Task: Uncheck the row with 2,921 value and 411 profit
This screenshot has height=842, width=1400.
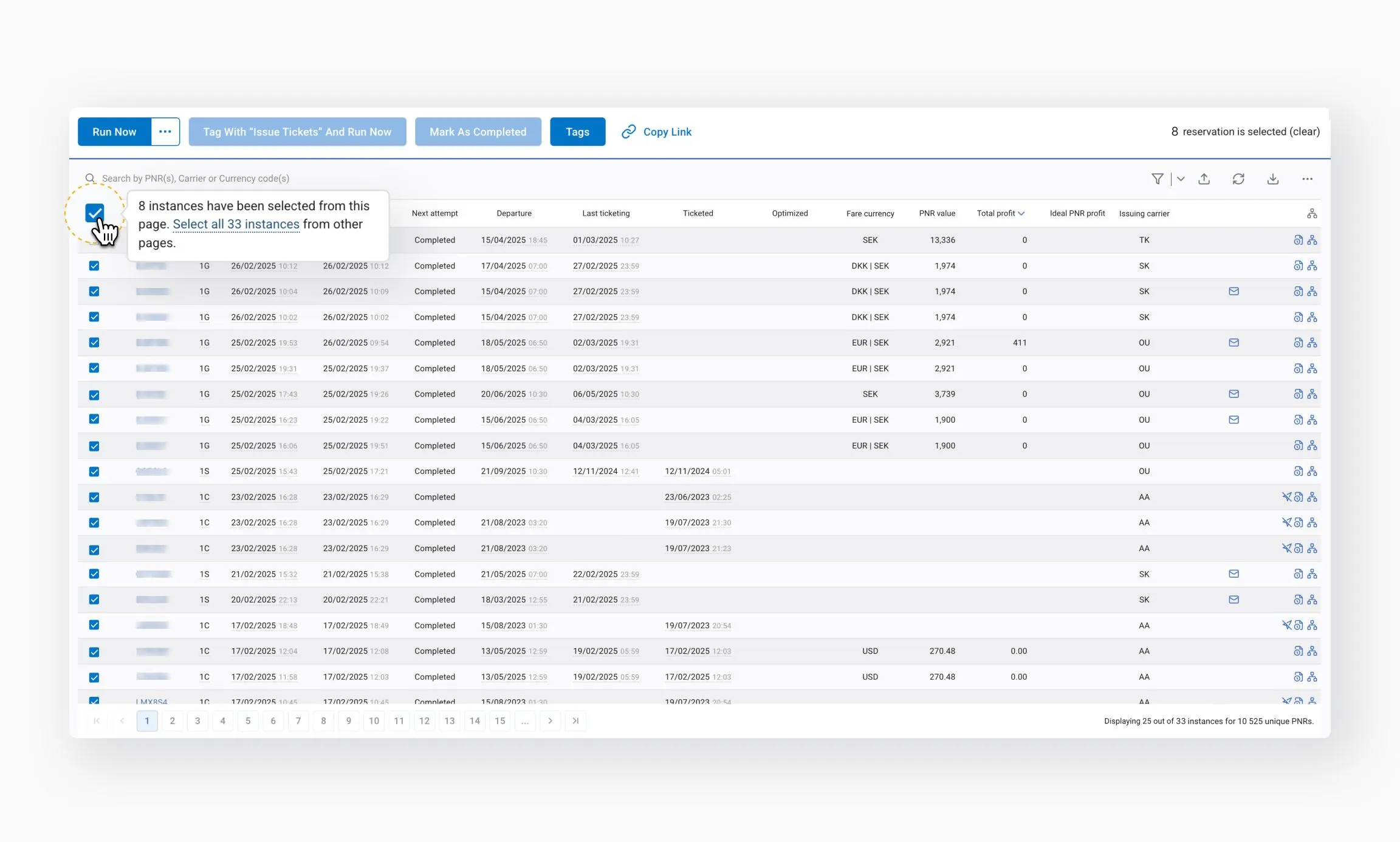Action: [94, 343]
